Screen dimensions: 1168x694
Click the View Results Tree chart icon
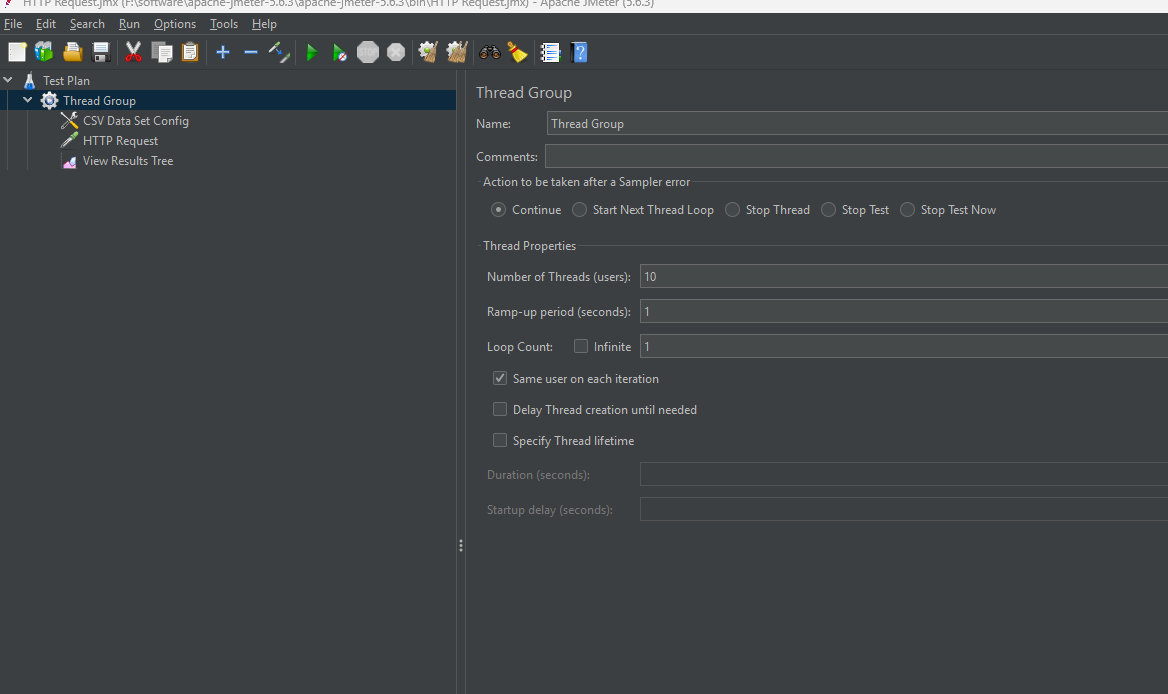(69, 161)
